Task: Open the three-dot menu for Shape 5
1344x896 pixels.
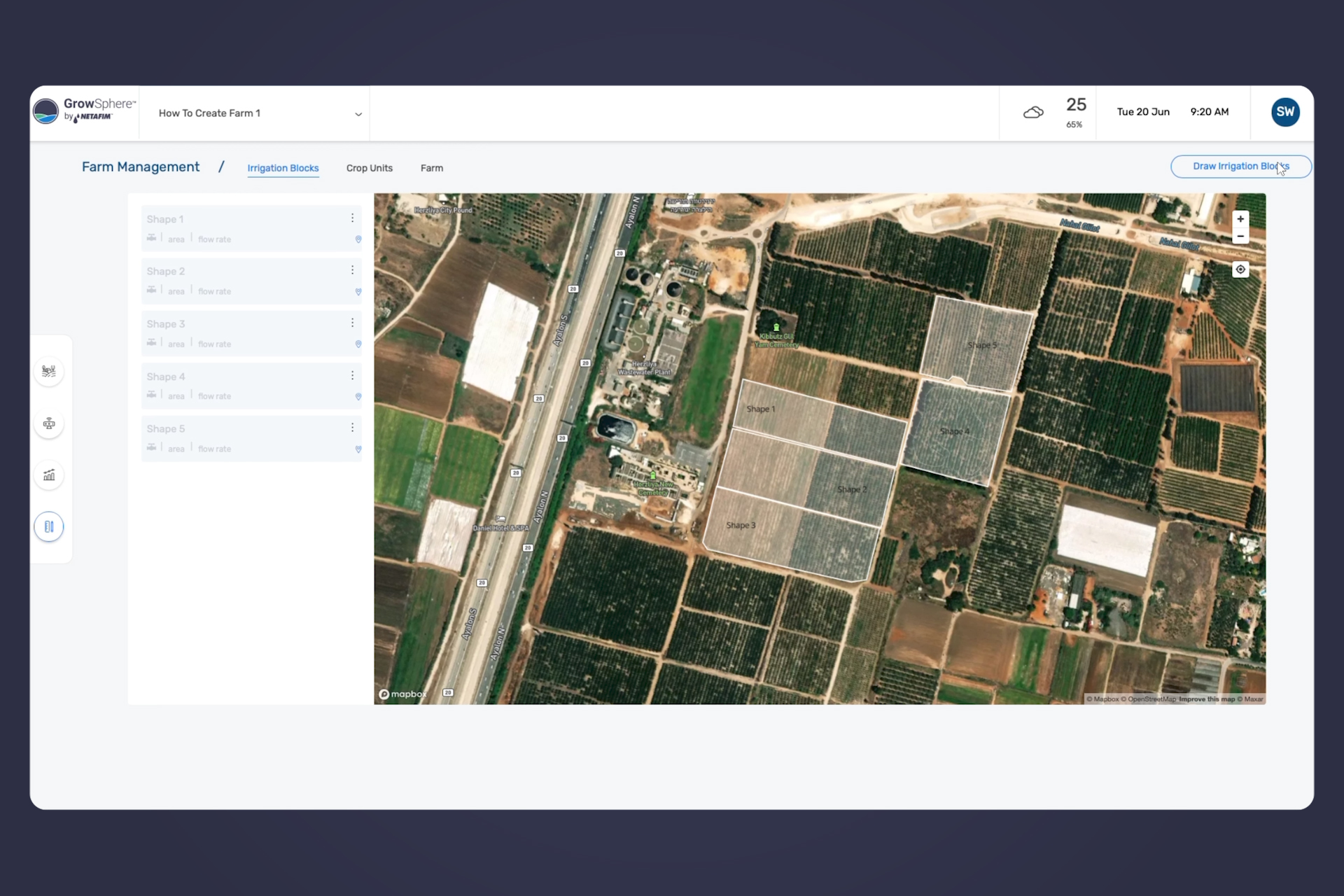Action: point(352,428)
